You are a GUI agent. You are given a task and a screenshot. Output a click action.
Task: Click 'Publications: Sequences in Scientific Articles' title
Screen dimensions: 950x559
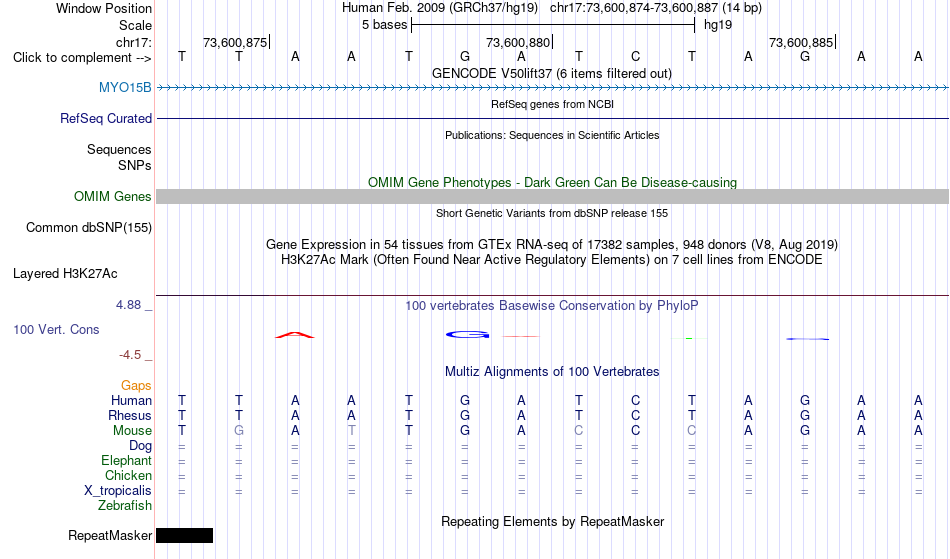[x=552, y=135]
